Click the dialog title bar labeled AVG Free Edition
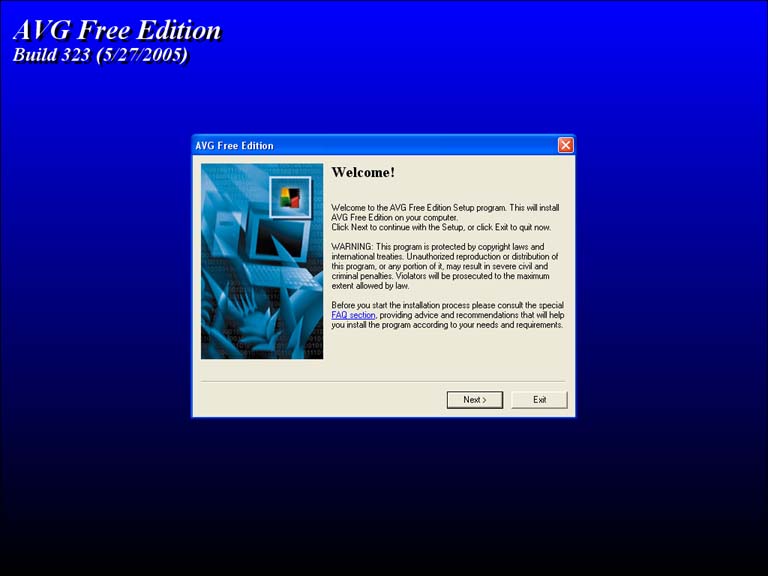 coord(370,146)
